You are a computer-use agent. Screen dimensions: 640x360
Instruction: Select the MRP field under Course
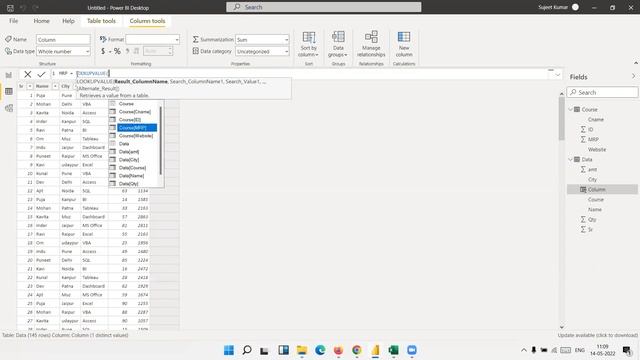pos(593,139)
